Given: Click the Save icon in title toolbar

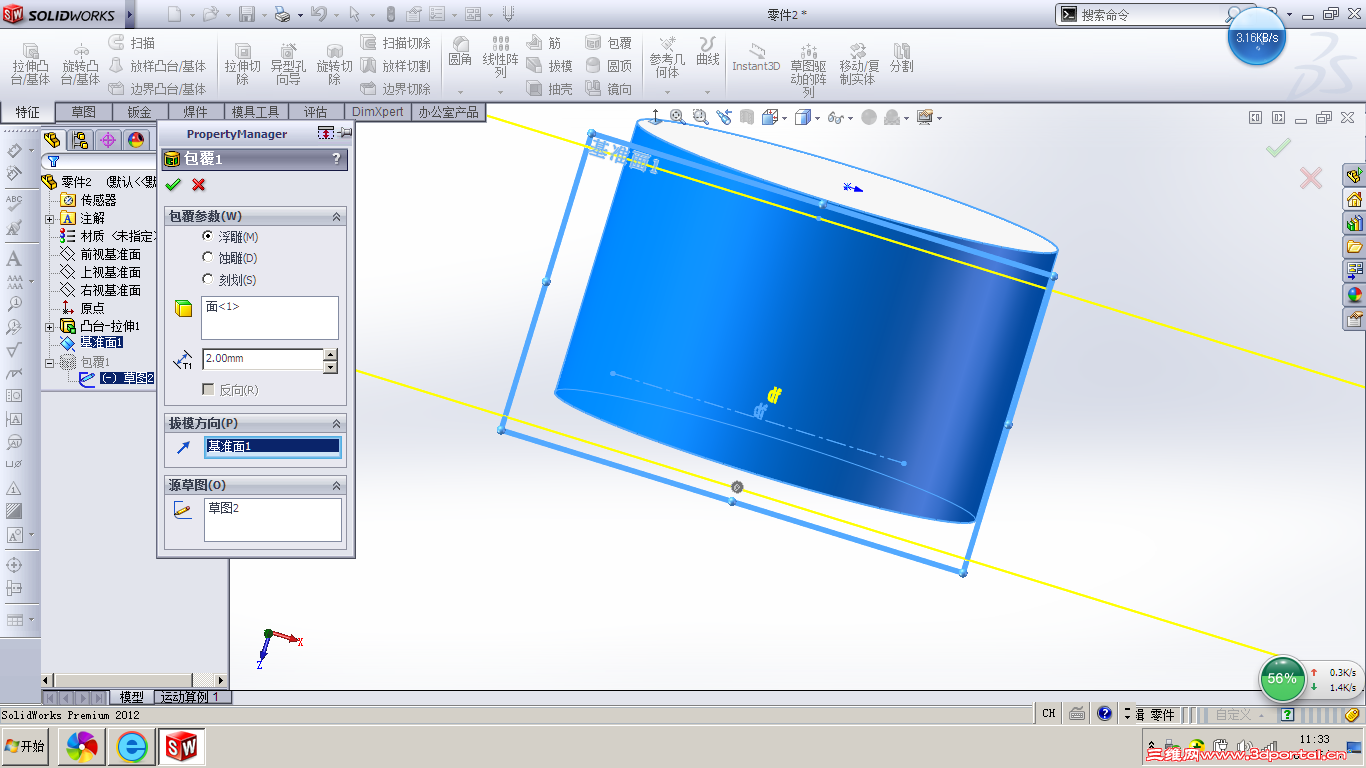Looking at the screenshot, I should point(246,14).
